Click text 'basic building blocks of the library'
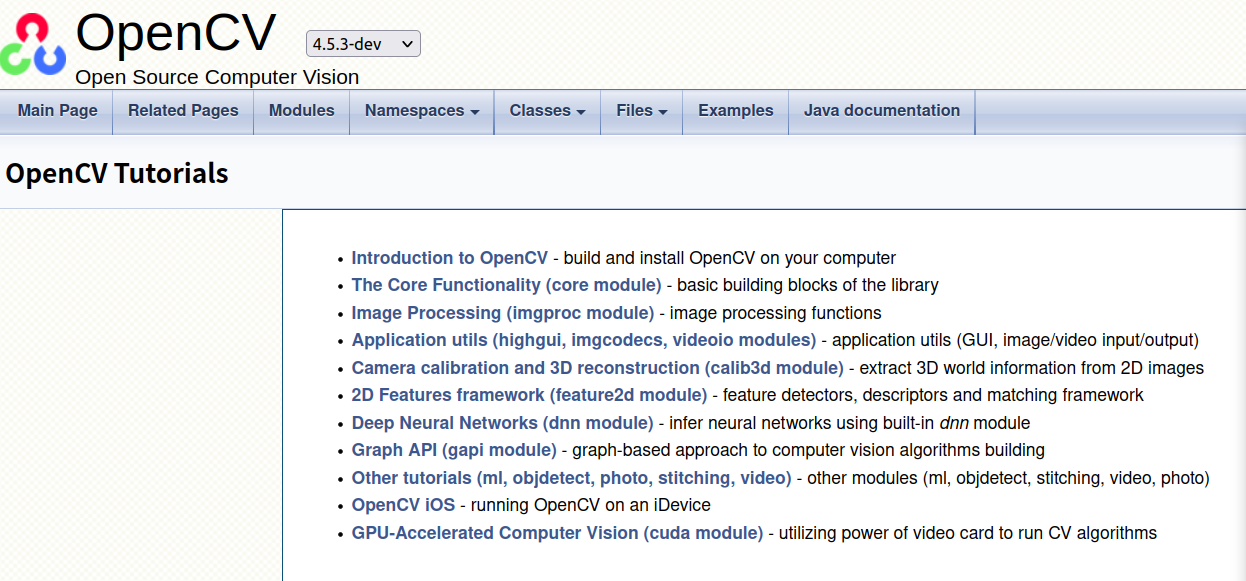Viewport: 1246px width, 581px height. 808,285
